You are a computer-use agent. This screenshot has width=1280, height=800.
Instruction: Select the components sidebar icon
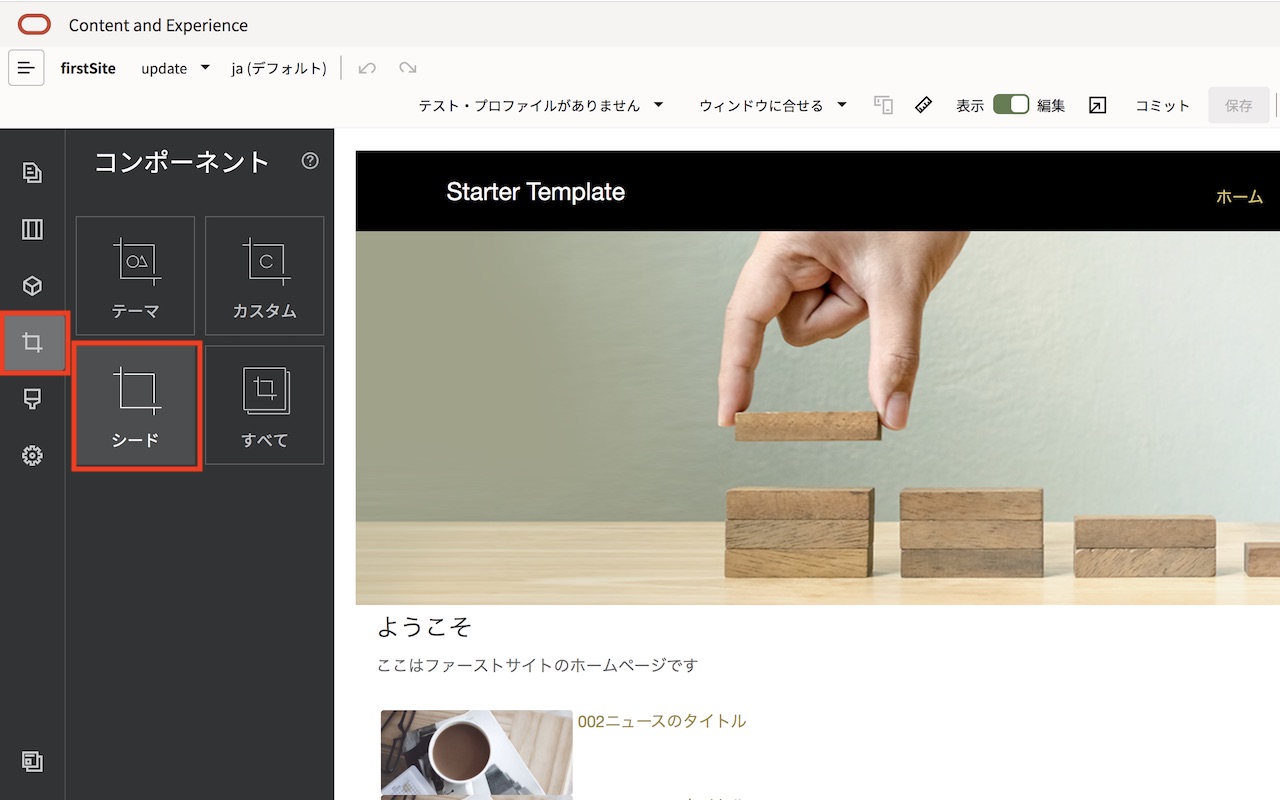point(33,342)
